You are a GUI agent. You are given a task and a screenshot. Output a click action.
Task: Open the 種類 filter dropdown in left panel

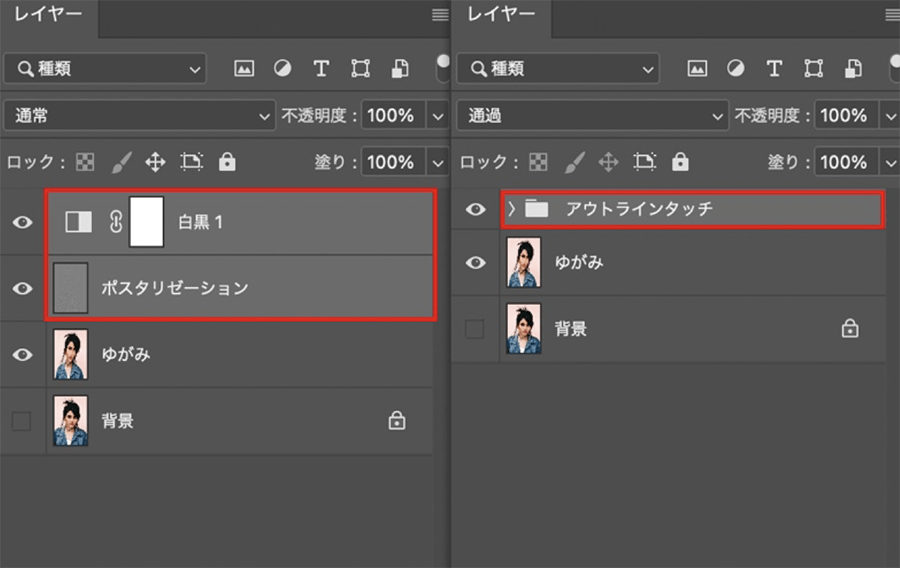click(105, 69)
